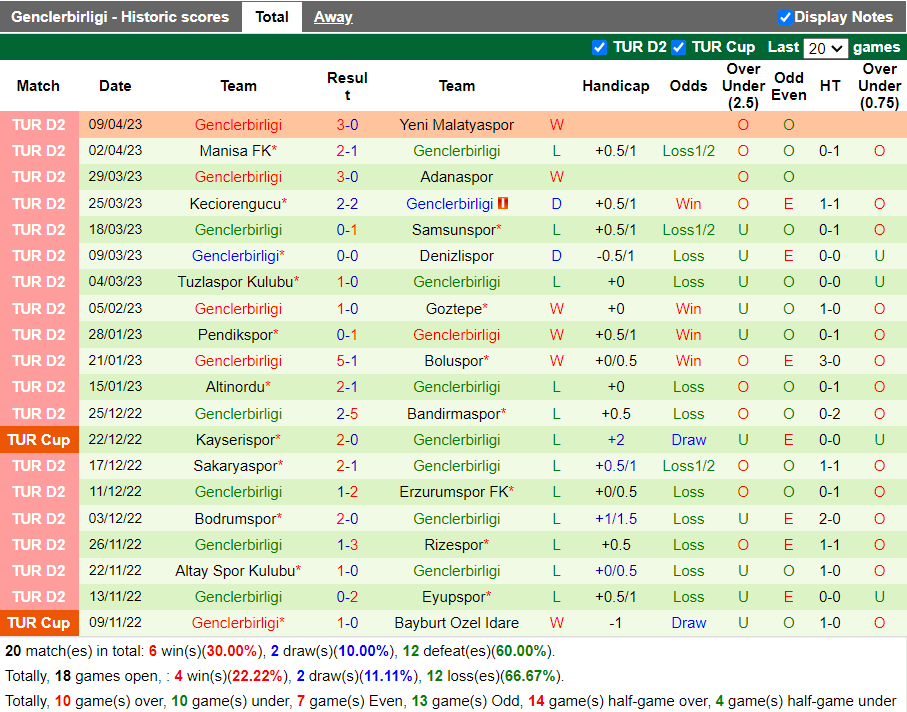
Task: Select the Total tab
Action: (x=271, y=16)
